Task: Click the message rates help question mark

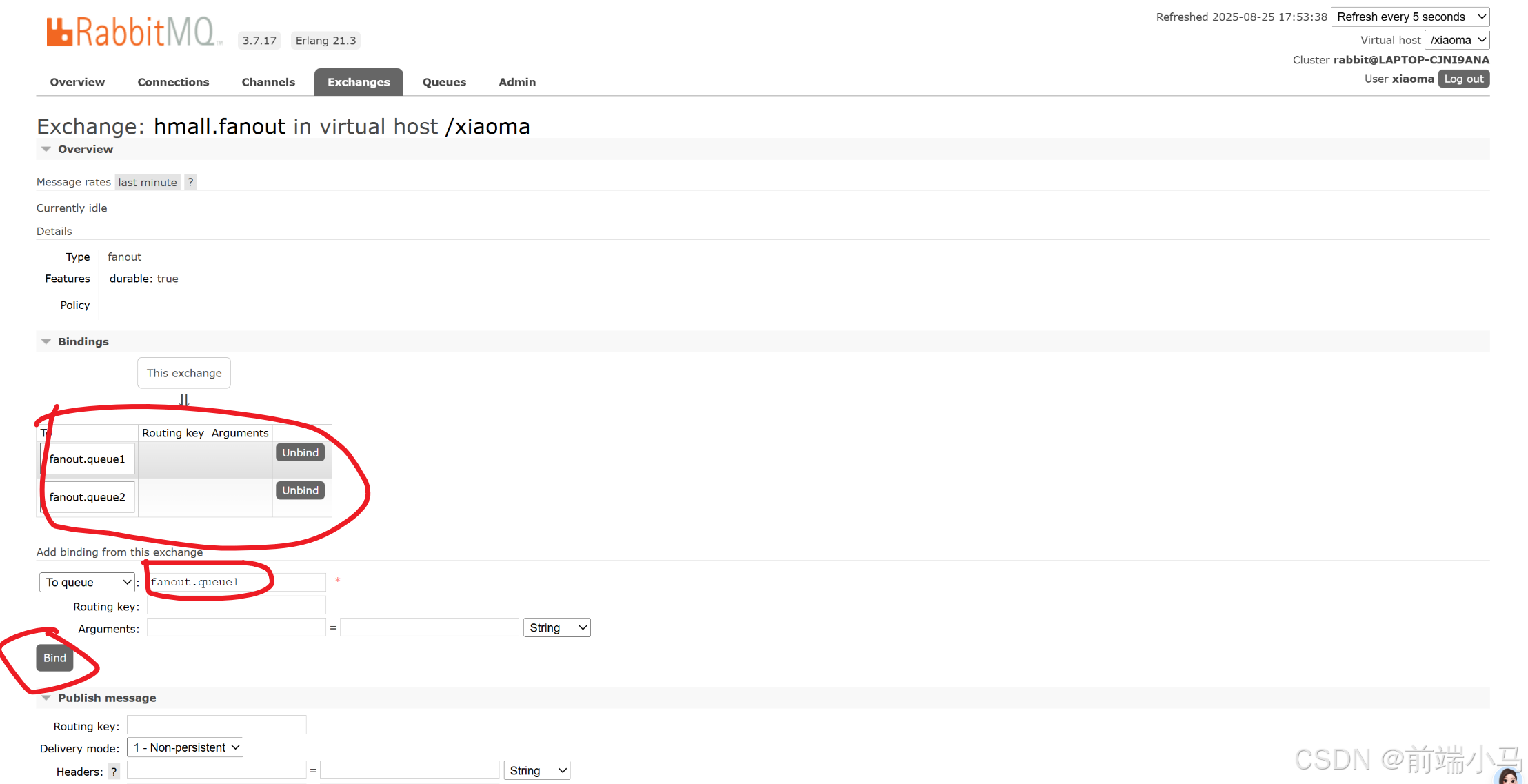Action: pos(190,182)
